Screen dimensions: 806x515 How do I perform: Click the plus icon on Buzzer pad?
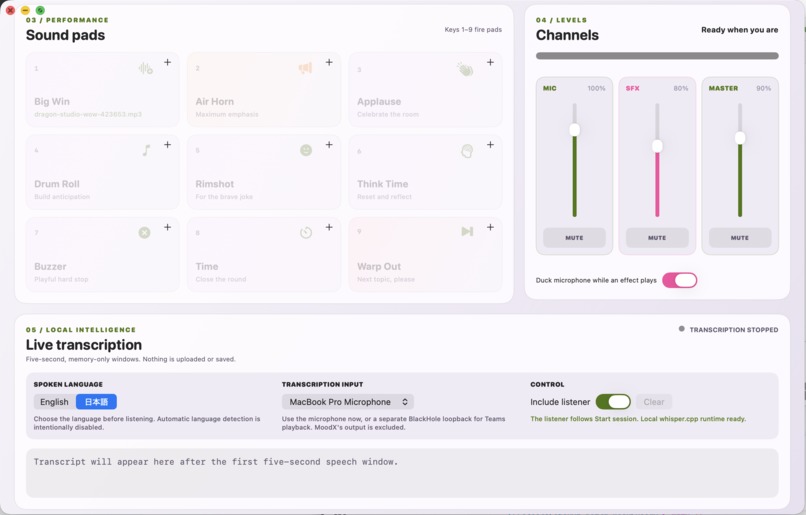point(168,227)
